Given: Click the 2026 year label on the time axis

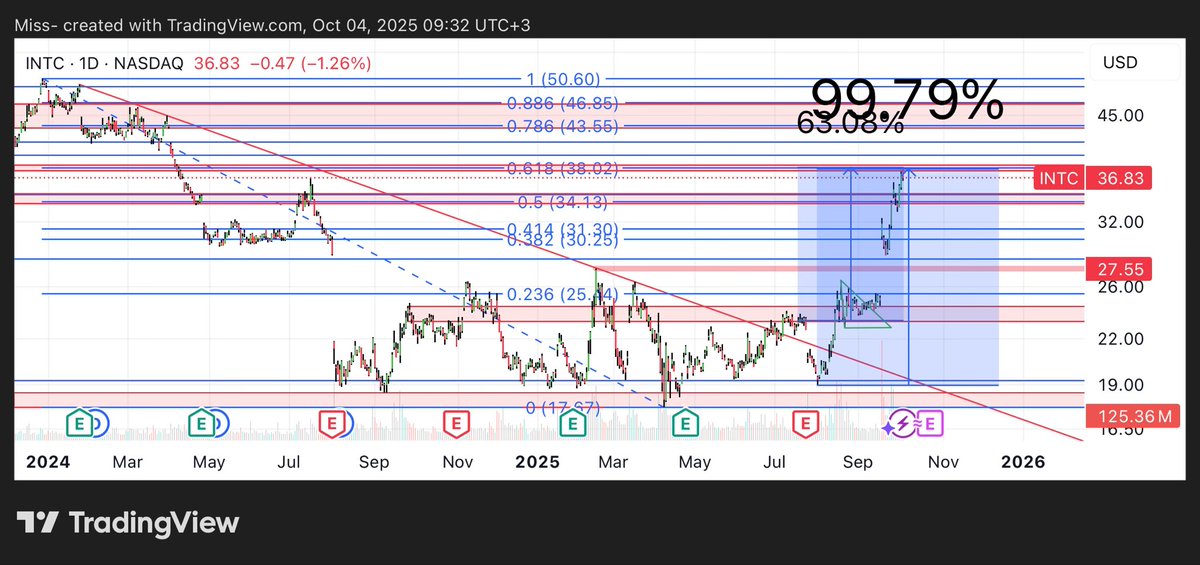Looking at the screenshot, I should coord(1023,462).
